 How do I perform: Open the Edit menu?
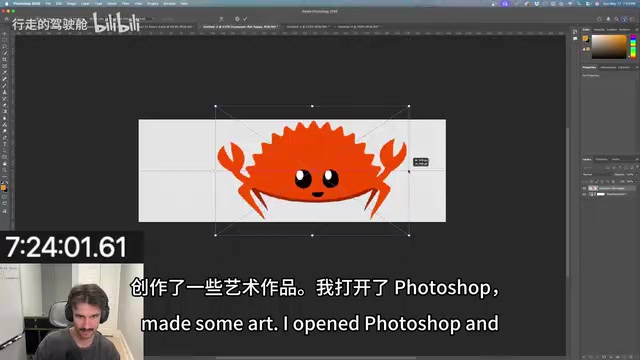59,3
